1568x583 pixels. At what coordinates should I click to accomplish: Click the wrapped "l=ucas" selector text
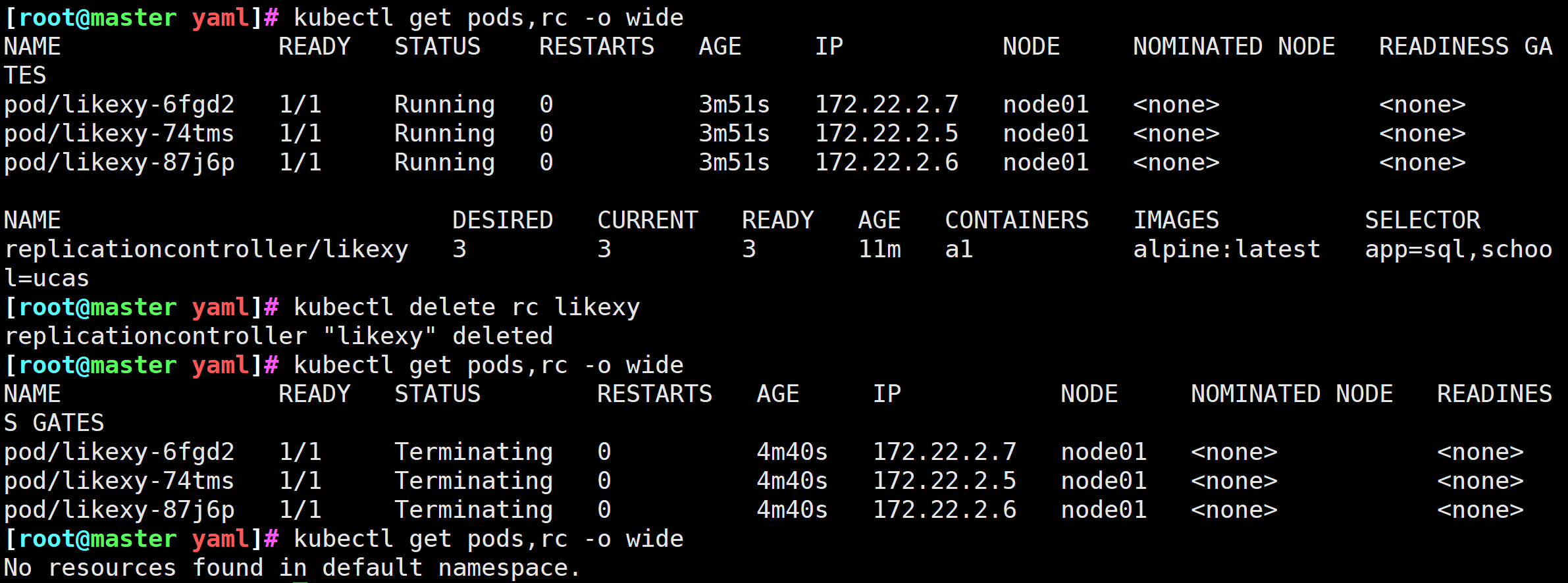tap(47, 278)
